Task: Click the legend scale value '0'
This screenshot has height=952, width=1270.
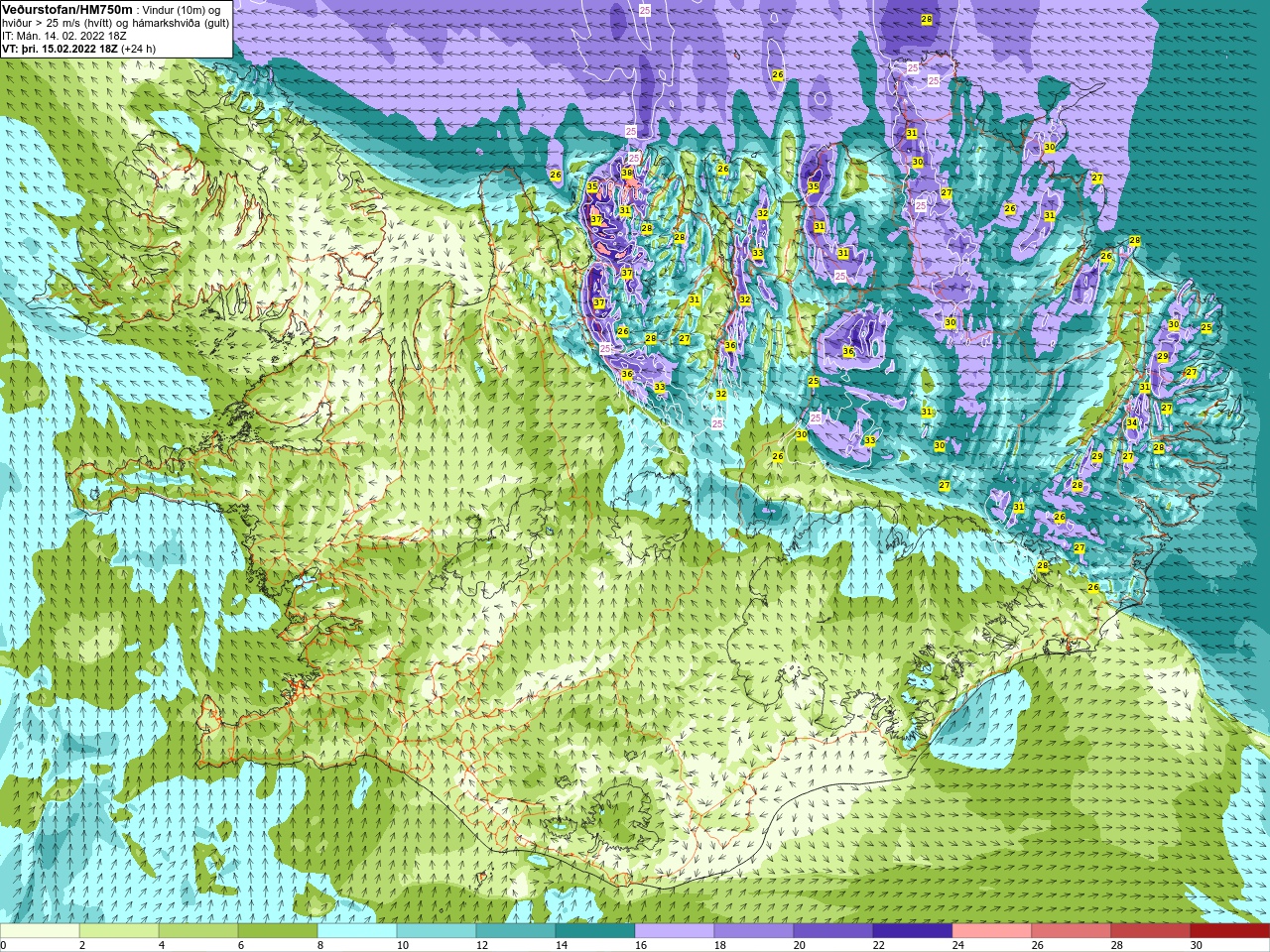Action: click(4, 946)
